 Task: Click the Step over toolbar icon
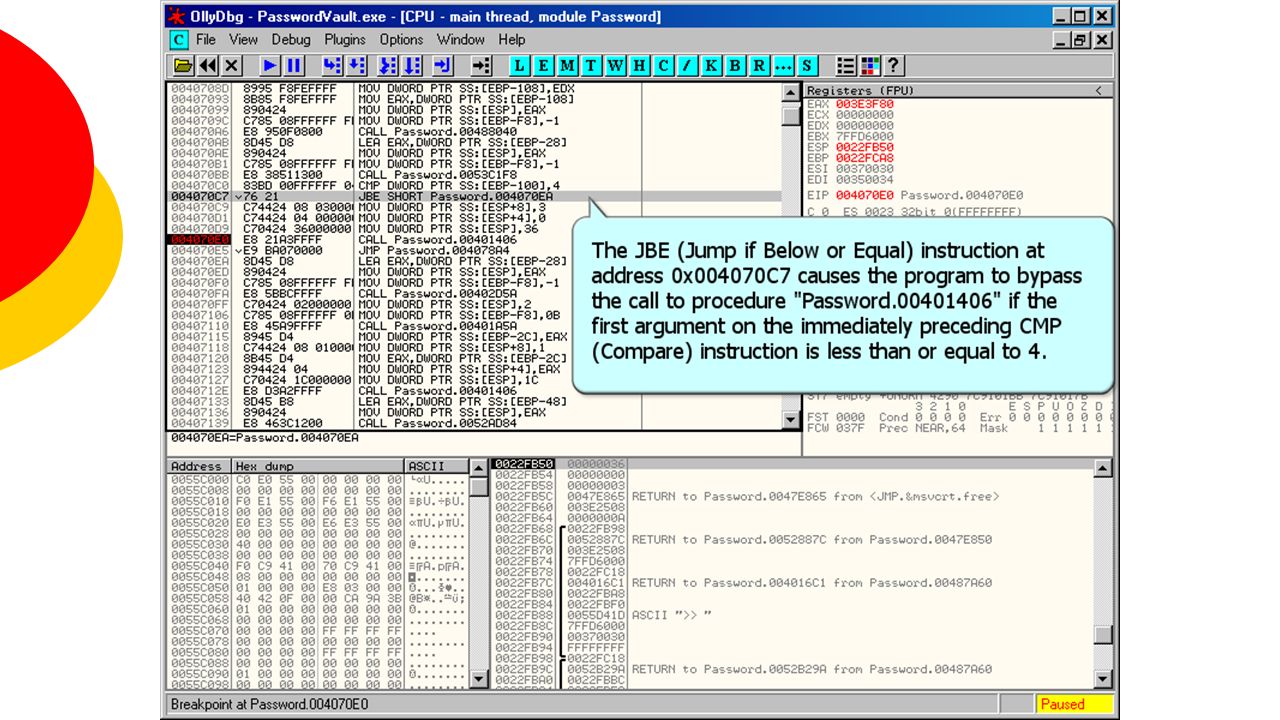coord(356,66)
